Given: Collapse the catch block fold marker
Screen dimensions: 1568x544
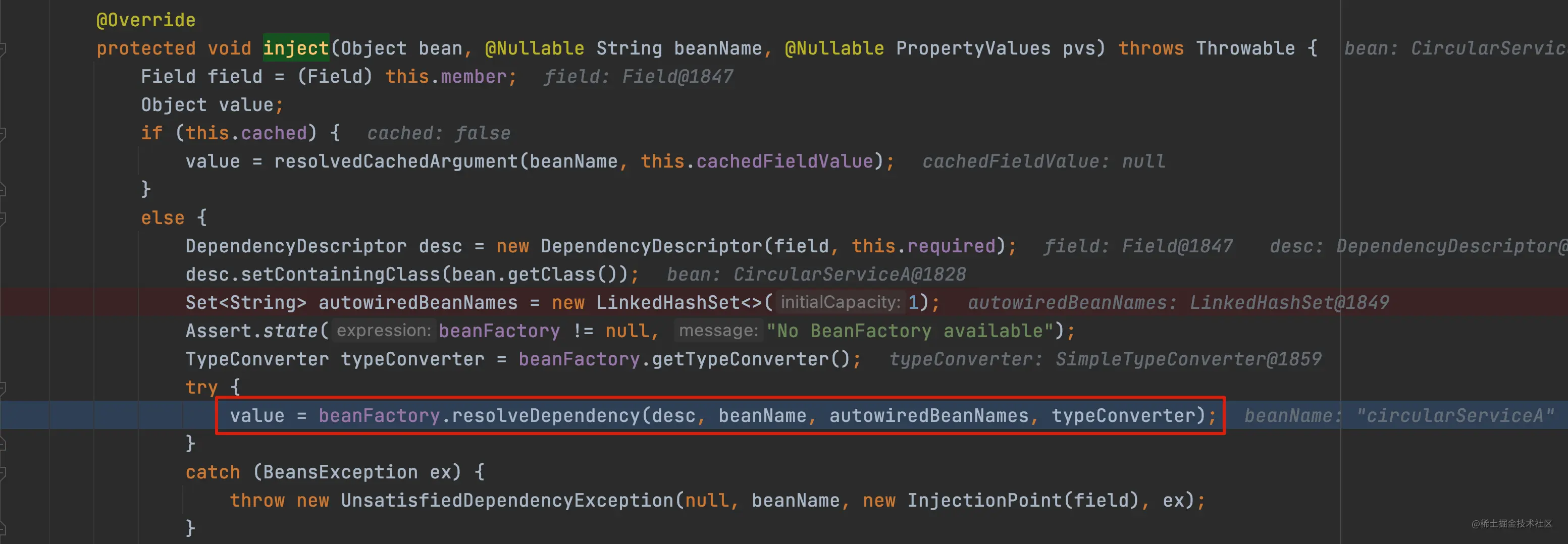Looking at the screenshot, I should (x=3, y=472).
